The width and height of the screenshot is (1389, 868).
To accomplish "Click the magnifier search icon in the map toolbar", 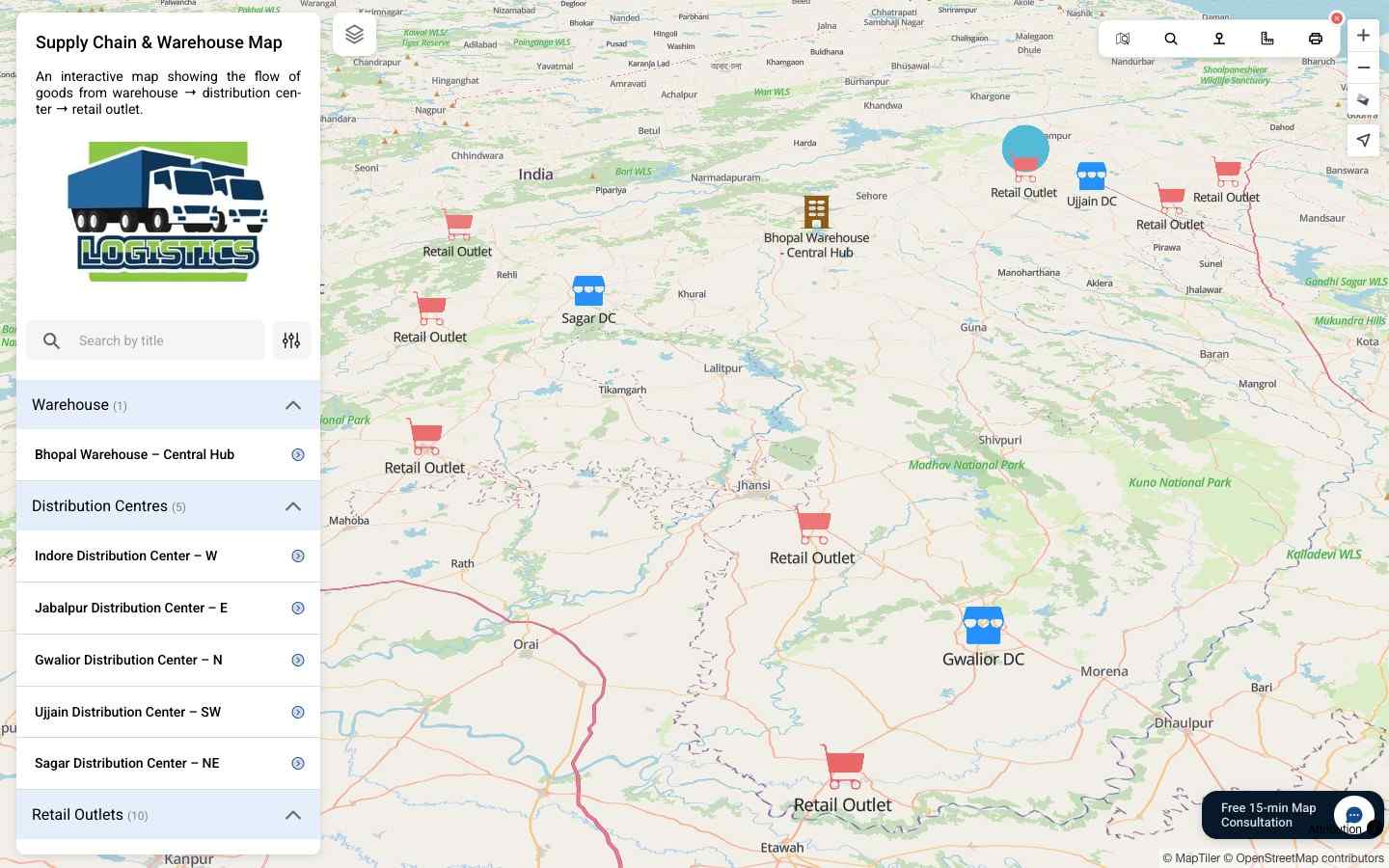I will pos(1171,39).
